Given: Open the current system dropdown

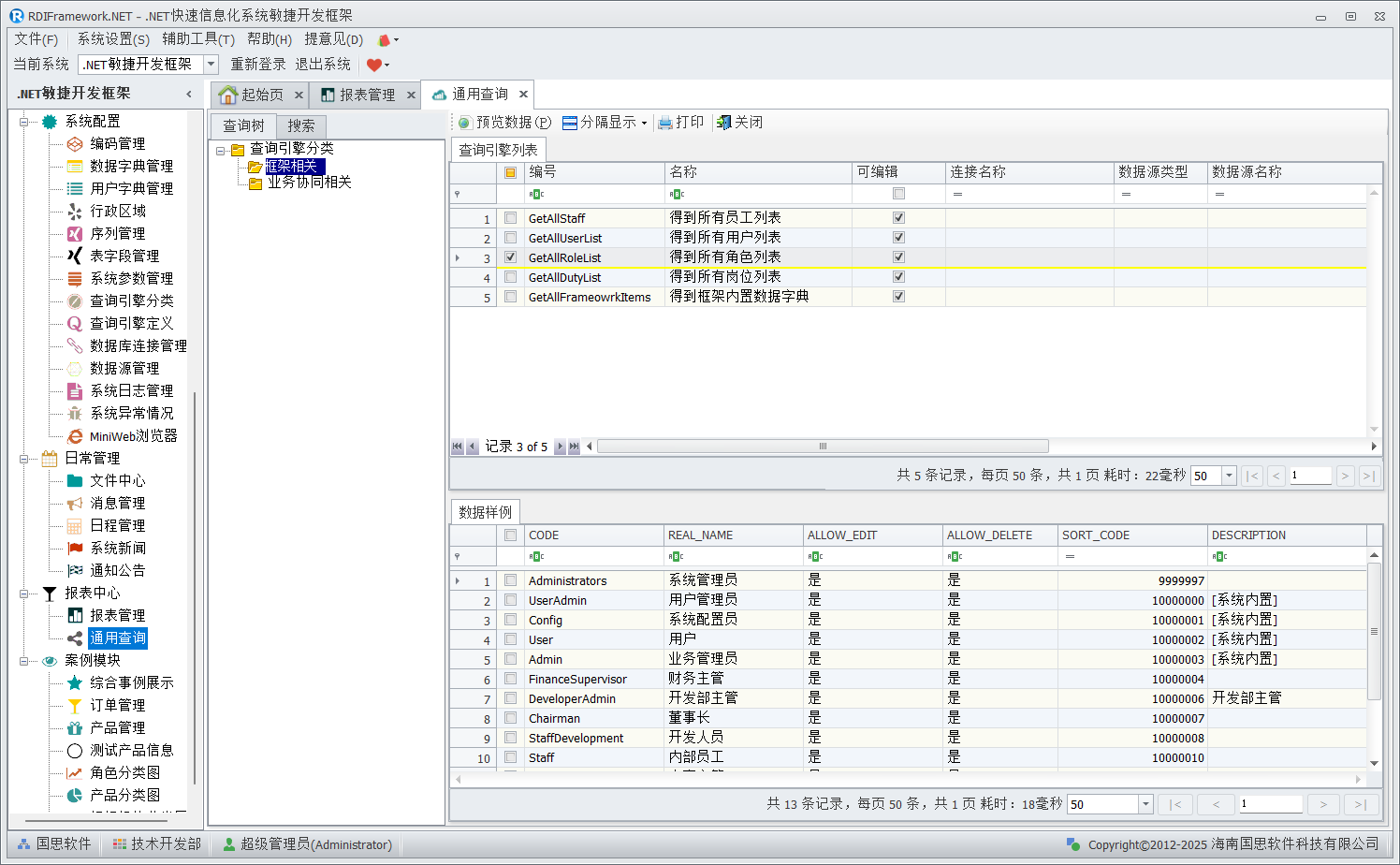Looking at the screenshot, I should click(211, 64).
